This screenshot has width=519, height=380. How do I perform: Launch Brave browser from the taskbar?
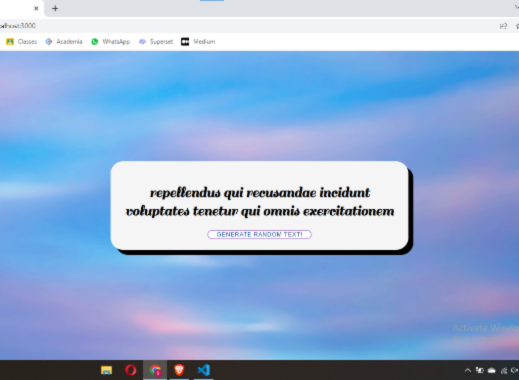pyautogui.click(x=179, y=370)
